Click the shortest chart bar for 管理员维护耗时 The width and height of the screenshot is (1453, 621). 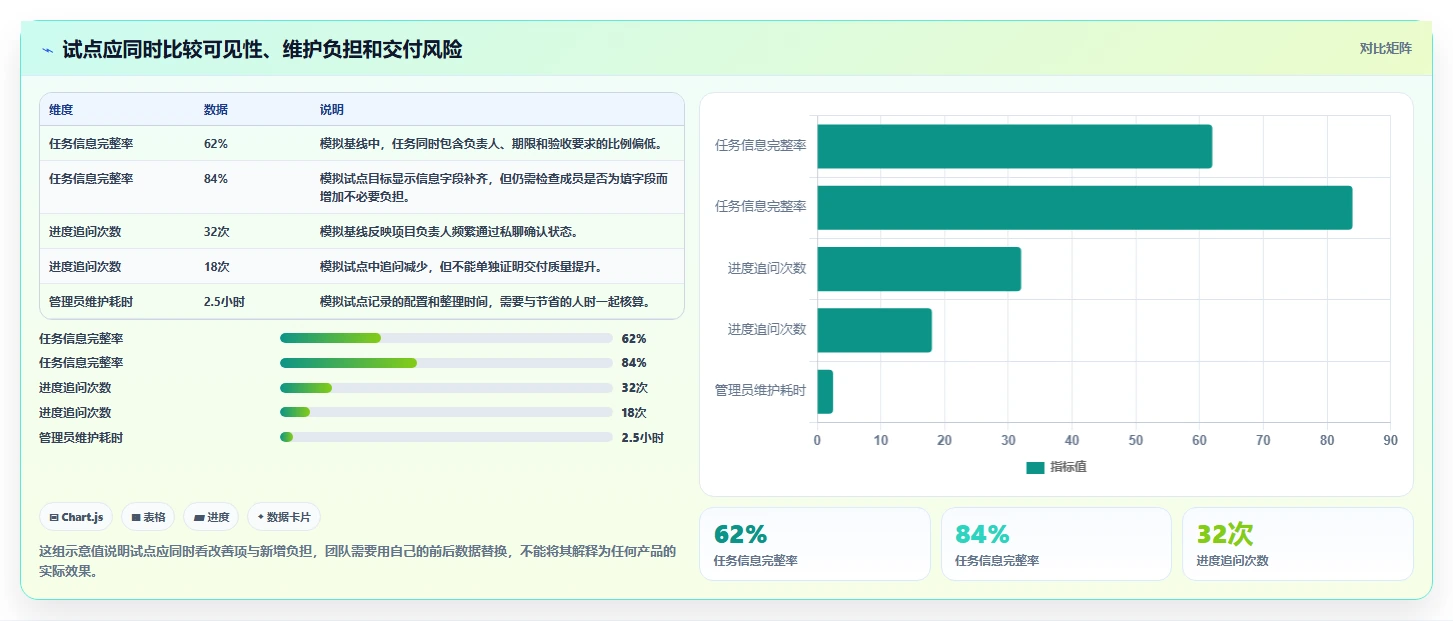[825, 391]
